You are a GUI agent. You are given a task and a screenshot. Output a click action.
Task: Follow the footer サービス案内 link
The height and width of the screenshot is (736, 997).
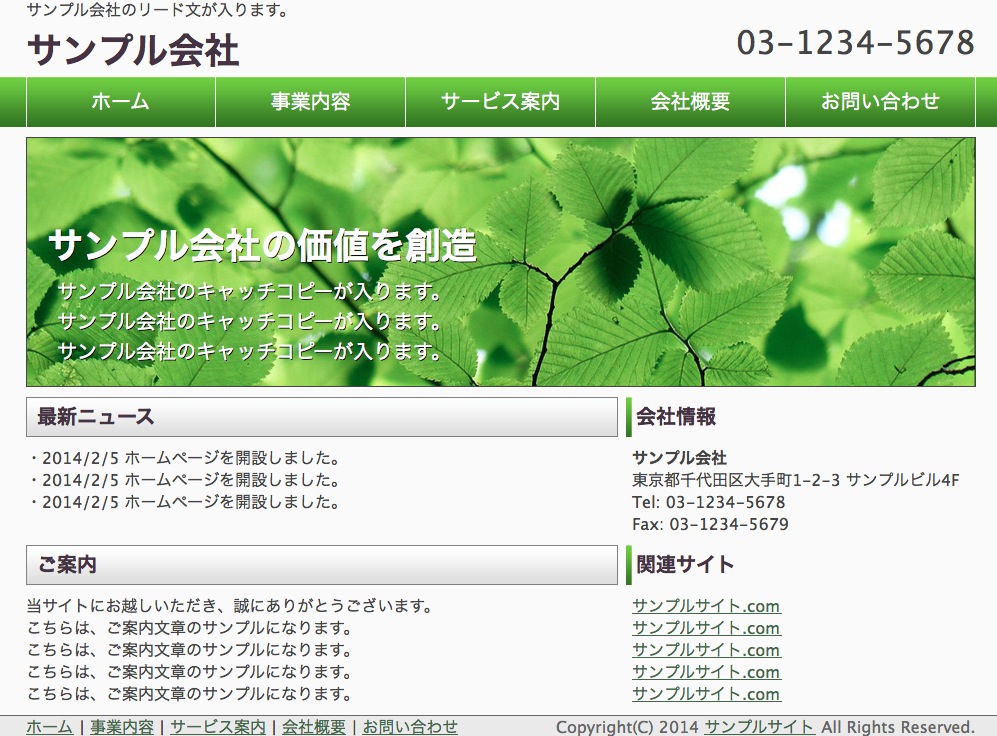218,727
